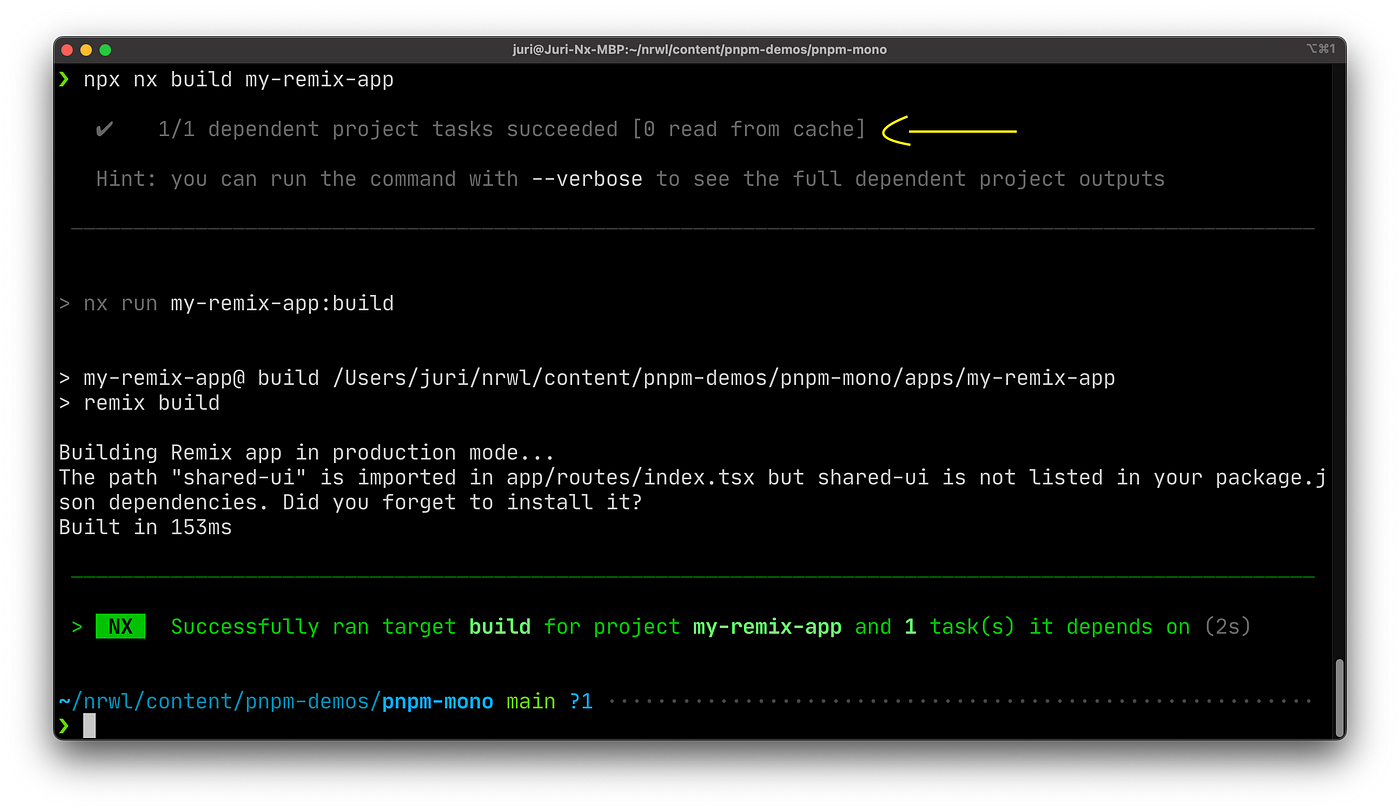Image resolution: width=1400 pixels, height=811 pixels.
Task: Select the Built in 153ms text
Action: click(x=145, y=527)
